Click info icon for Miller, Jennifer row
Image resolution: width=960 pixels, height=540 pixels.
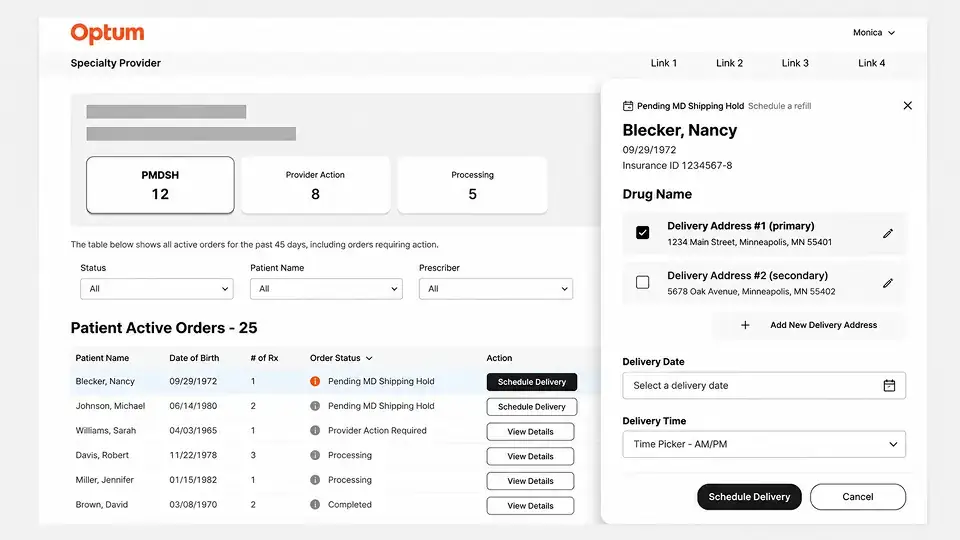click(315, 480)
